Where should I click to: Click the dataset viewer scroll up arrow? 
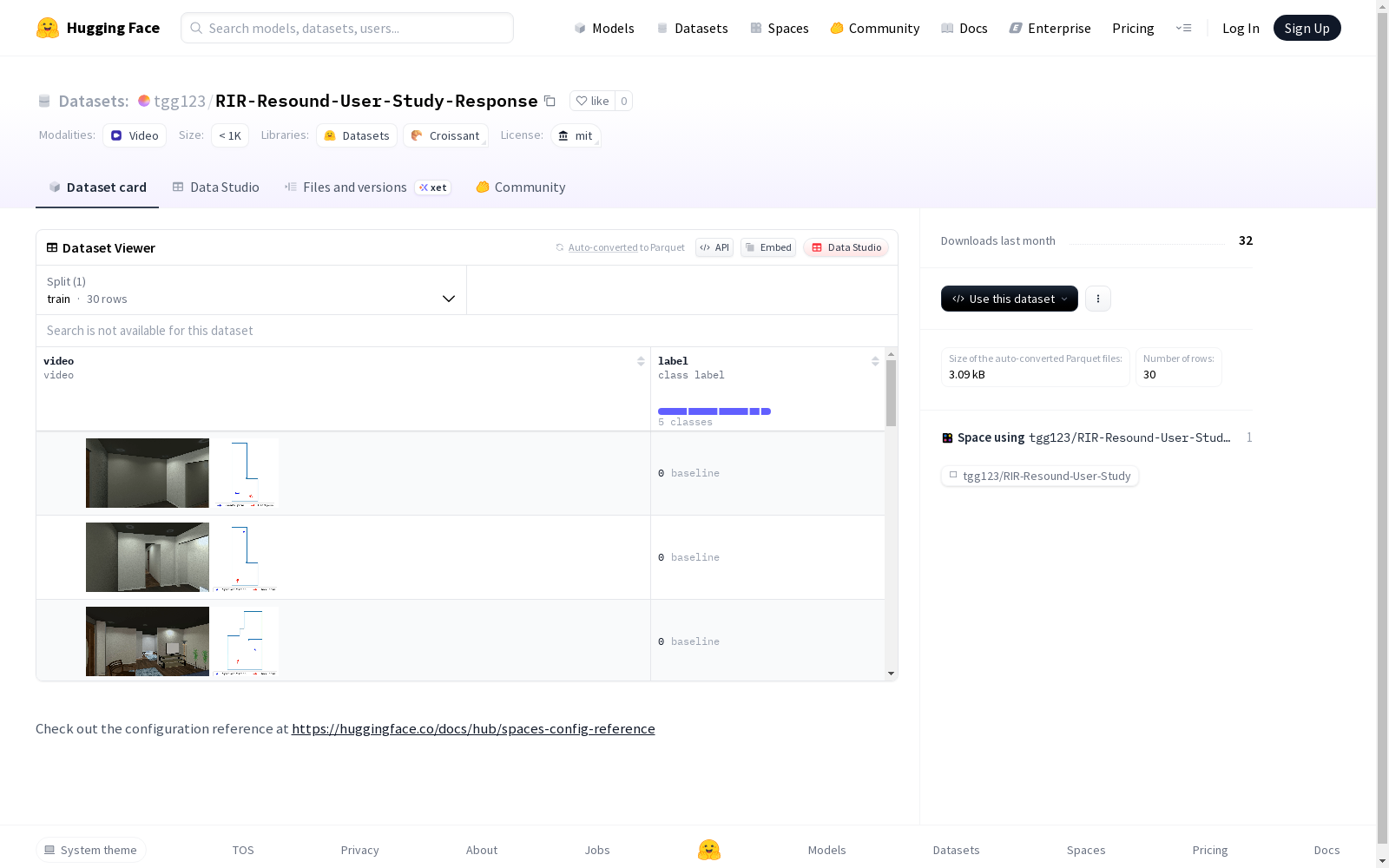[891, 354]
